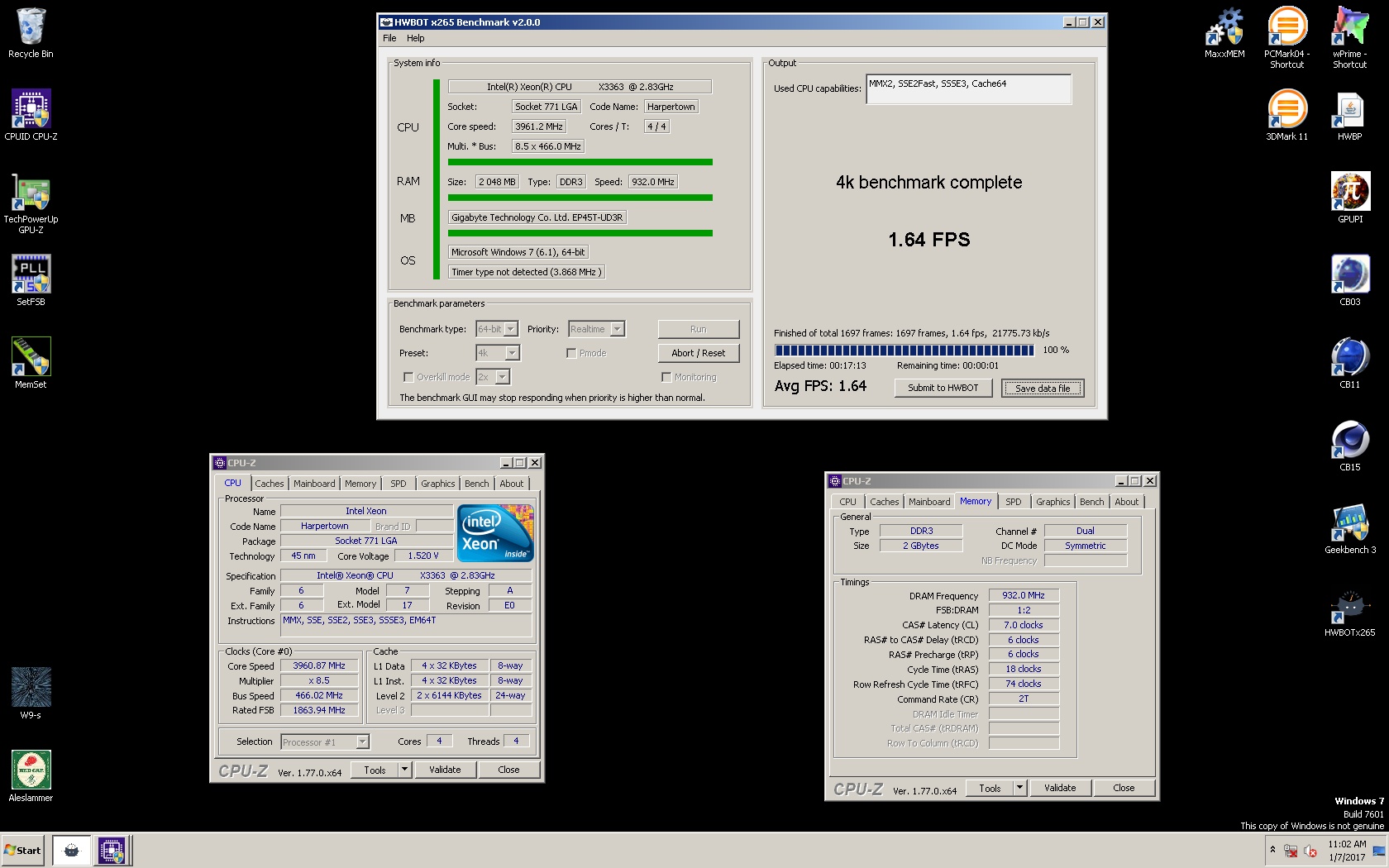Viewport: 1389px width, 868px height.
Task: Toggle the Pmode checkbox
Action: click(571, 353)
